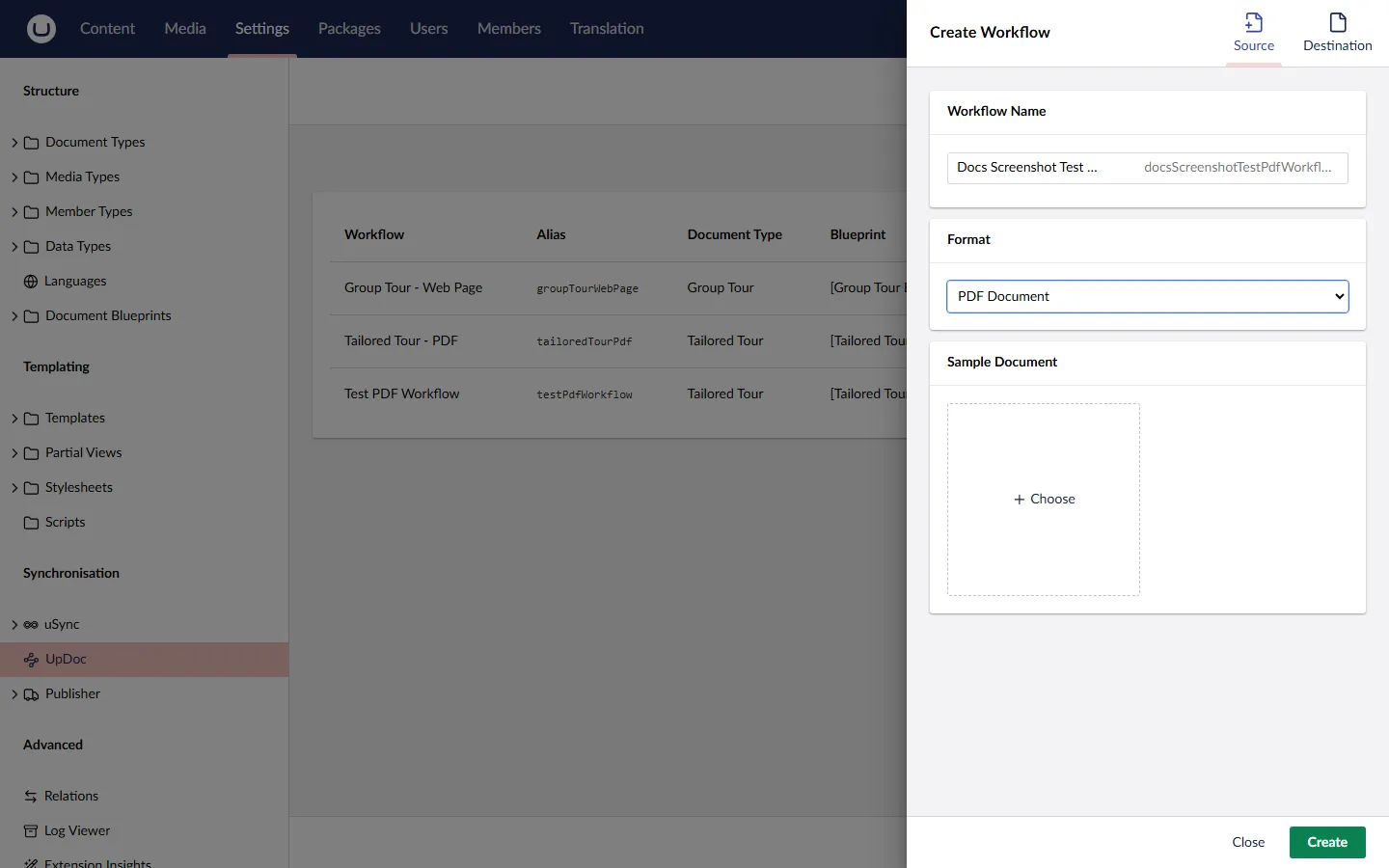Click the docsScreenshotTestPdfWorkfl... alias text

pos(1238,168)
